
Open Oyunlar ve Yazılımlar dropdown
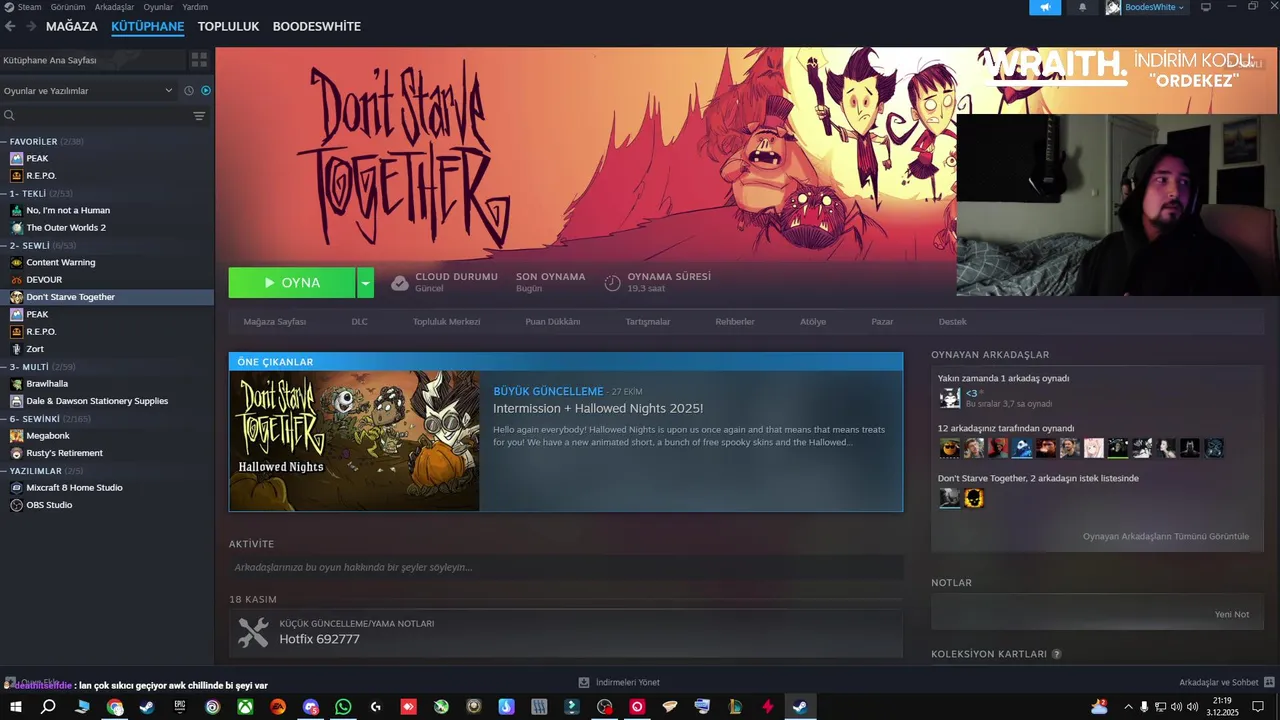(x=89, y=91)
